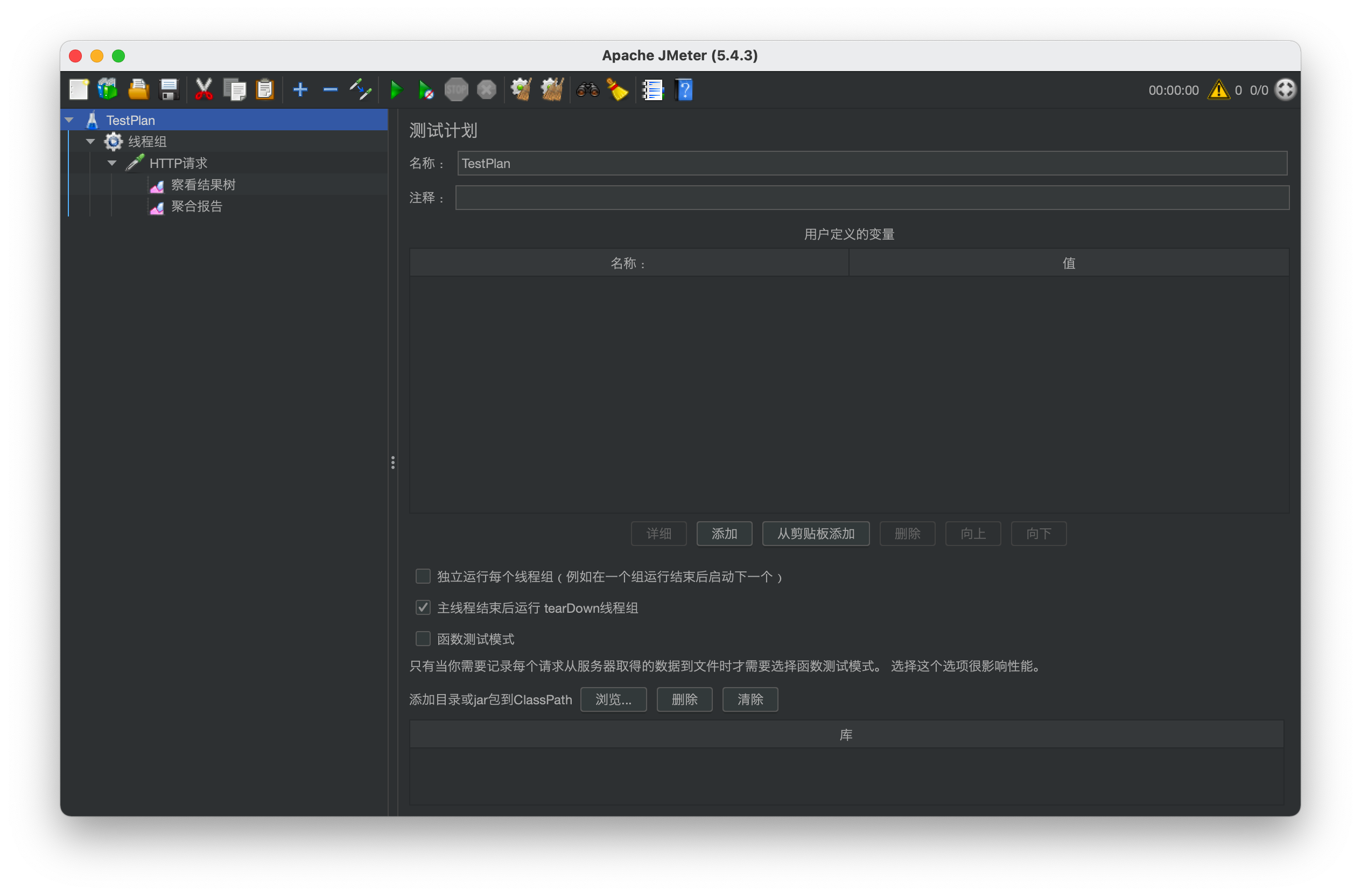Select TestPlan in the tree

pos(130,120)
